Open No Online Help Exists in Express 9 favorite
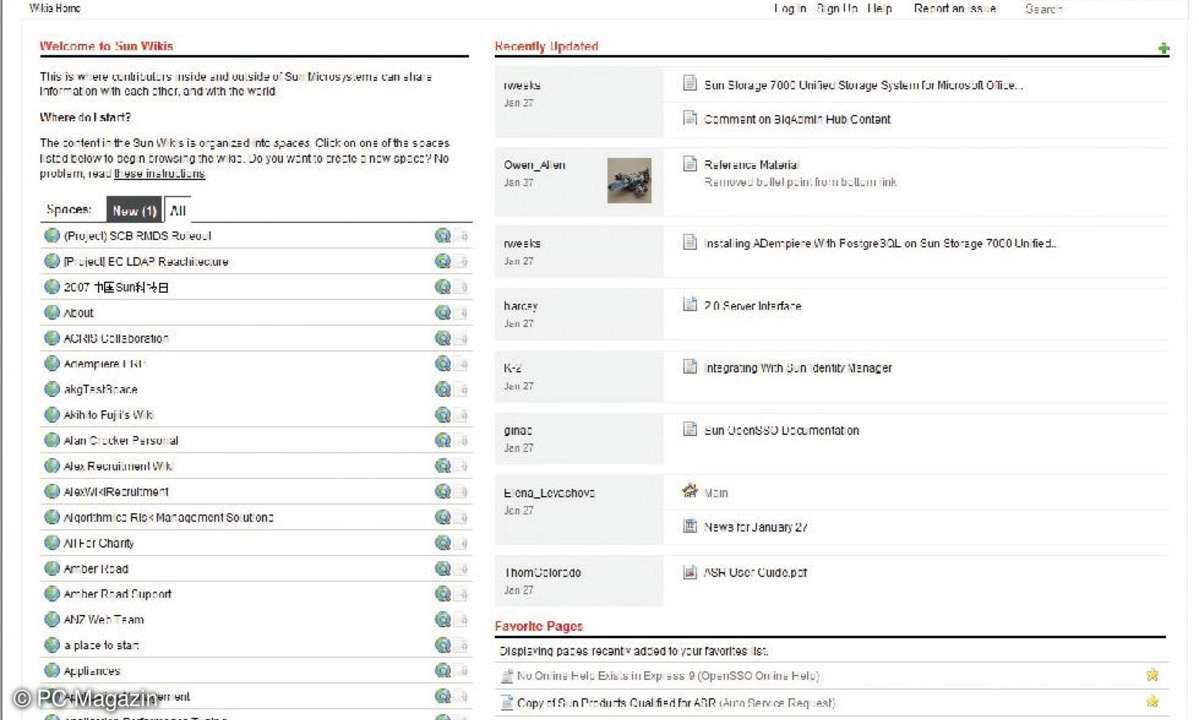1199x720 pixels. point(668,676)
